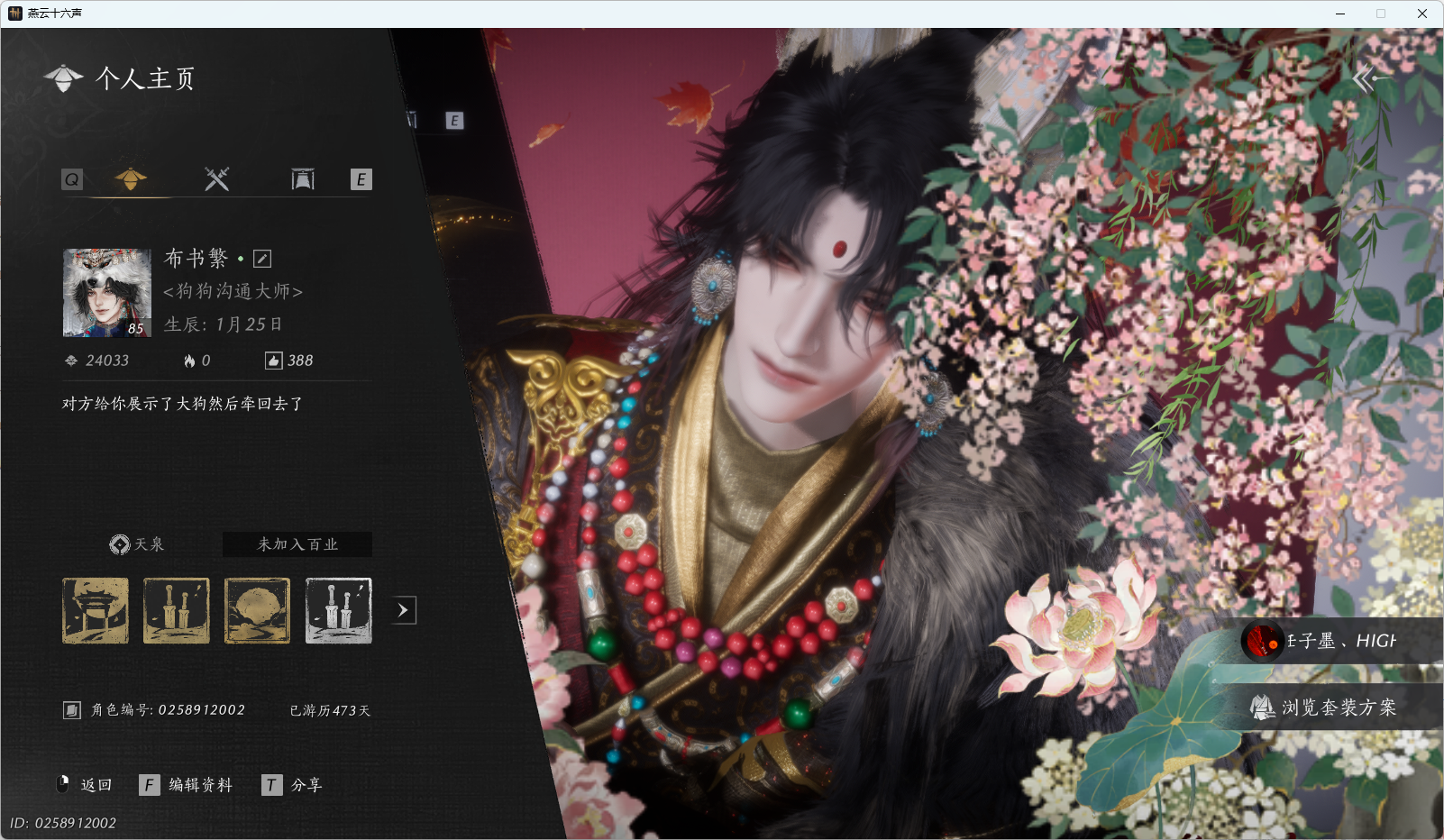Click the 王子墨 user red avatar

tap(1262, 642)
